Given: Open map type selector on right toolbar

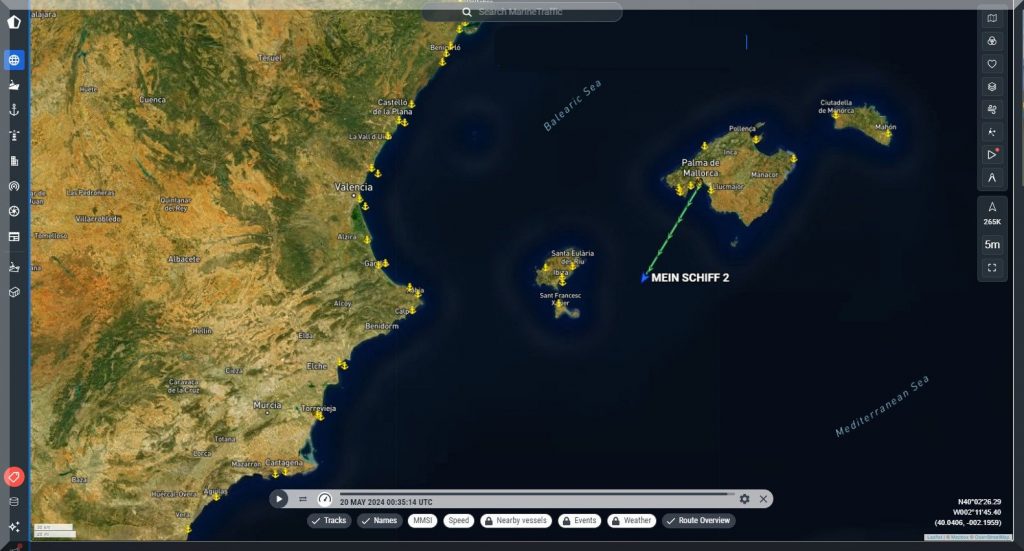Looking at the screenshot, I should (991, 18).
